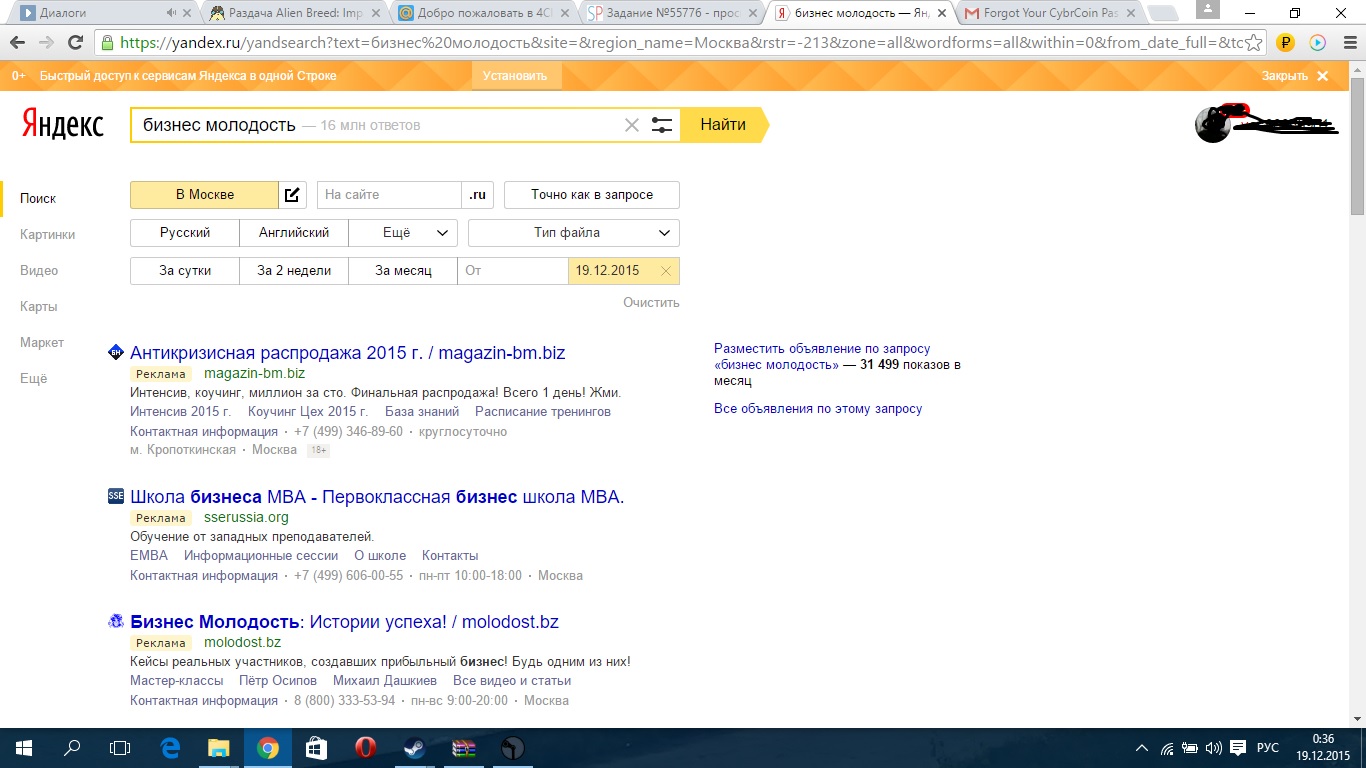Click the Очистить filters link
Screen dimensions: 1366x768
651,302
